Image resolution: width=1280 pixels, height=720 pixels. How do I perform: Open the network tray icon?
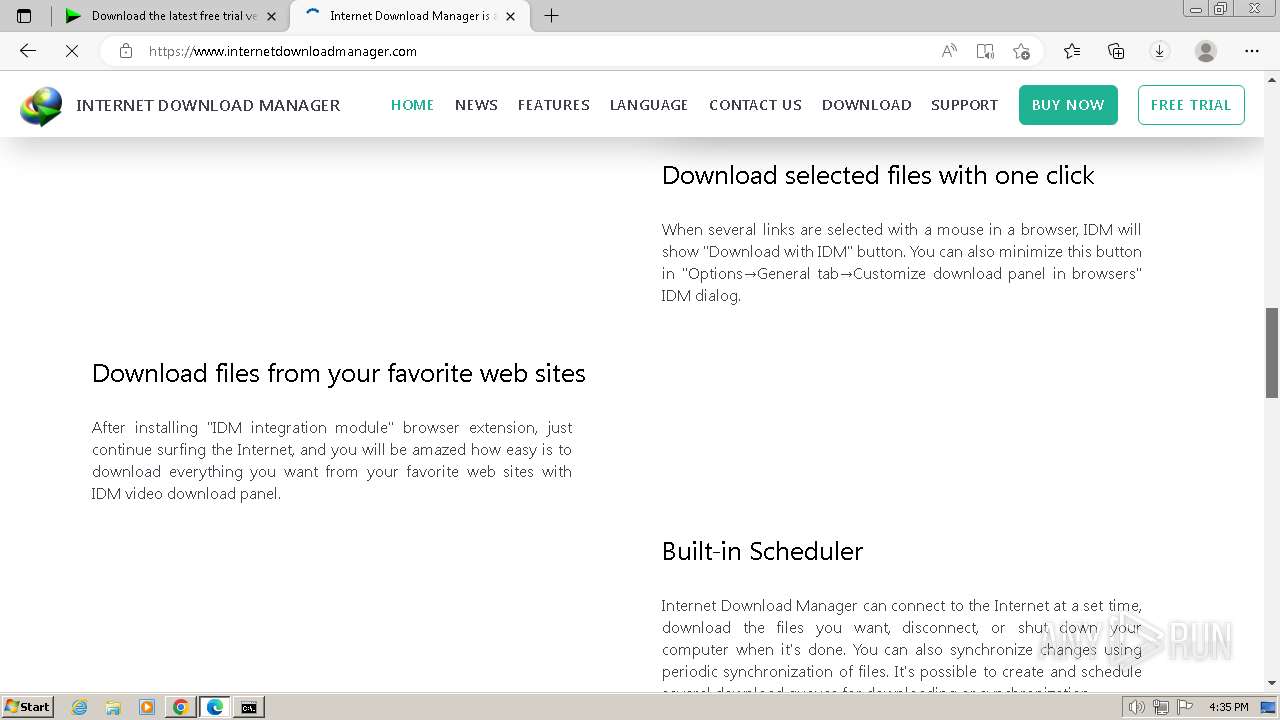pyautogui.click(x=1160, y=707)
